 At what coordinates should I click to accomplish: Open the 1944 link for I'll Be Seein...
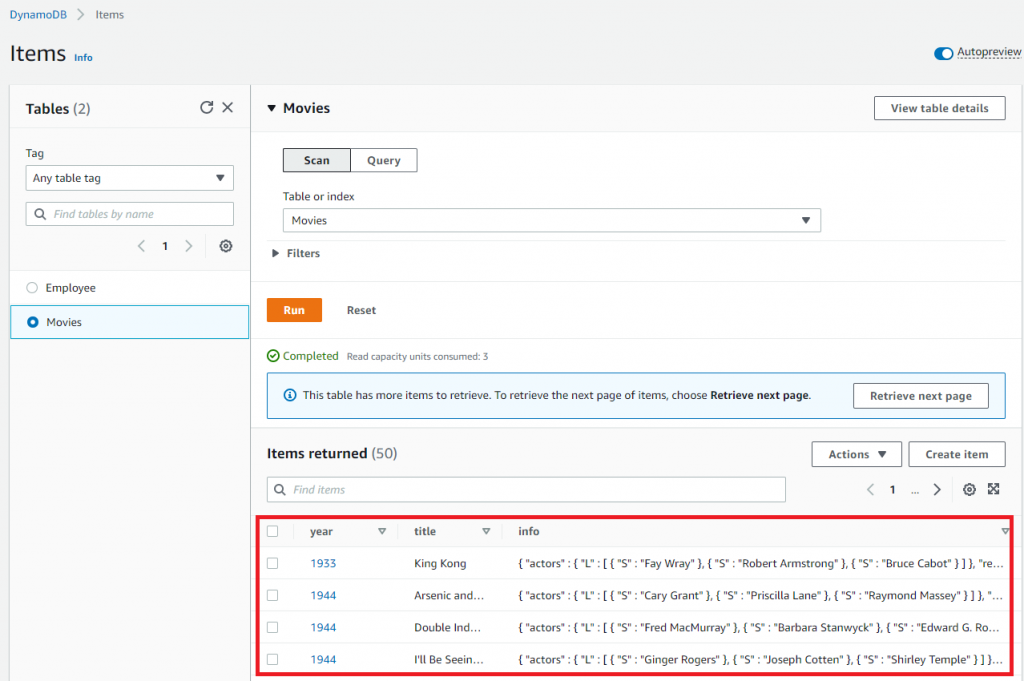pyautogui.click(x=323, y=659)
